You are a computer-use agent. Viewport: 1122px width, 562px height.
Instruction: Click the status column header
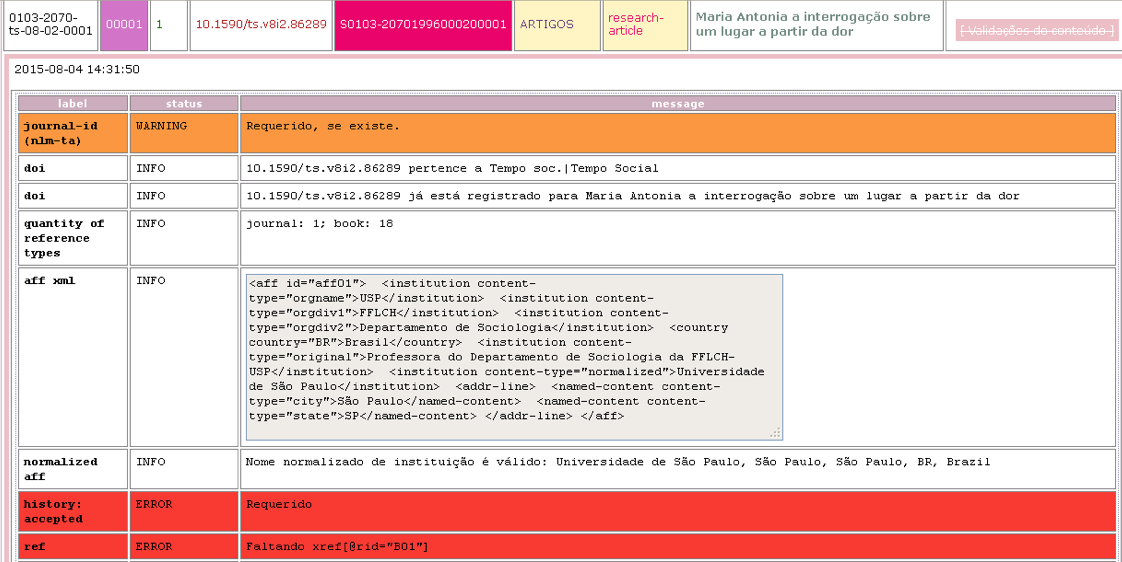(184, 104)
